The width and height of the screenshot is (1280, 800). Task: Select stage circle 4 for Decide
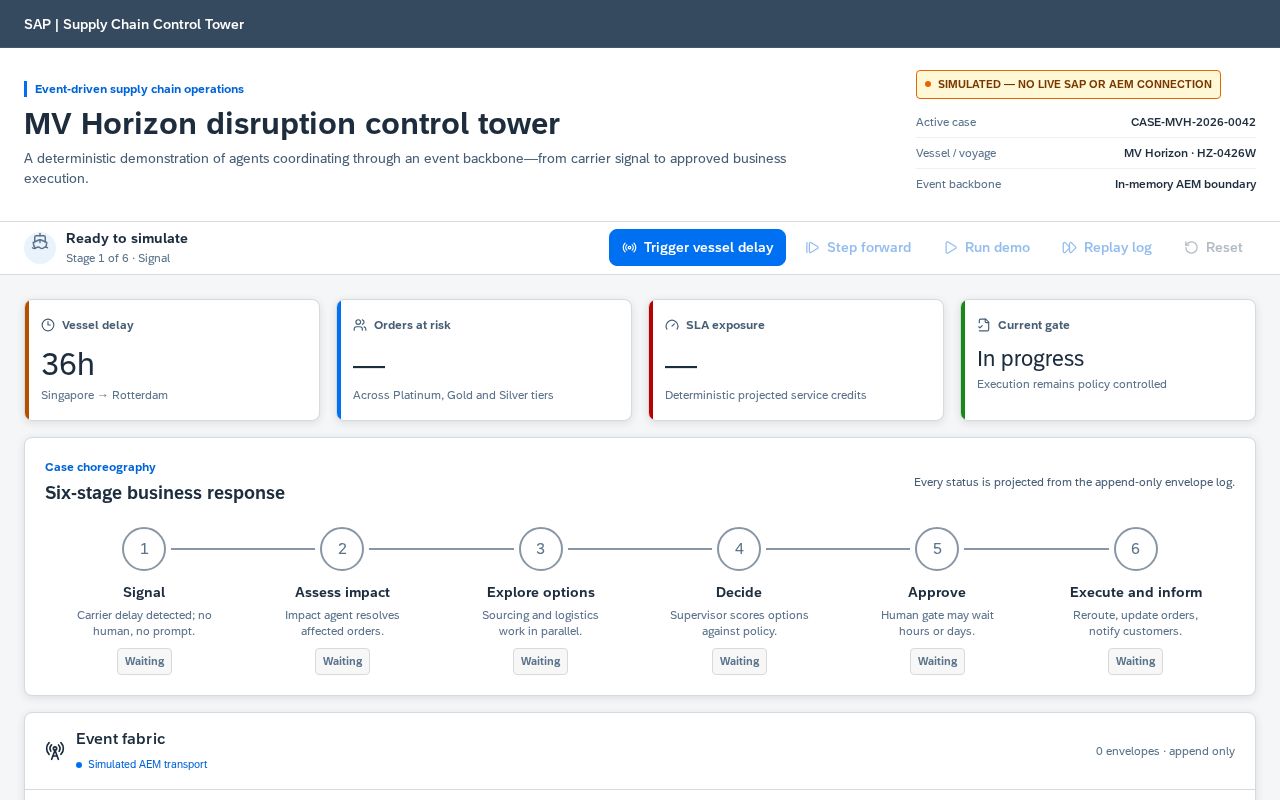click(x=739, y=549)
